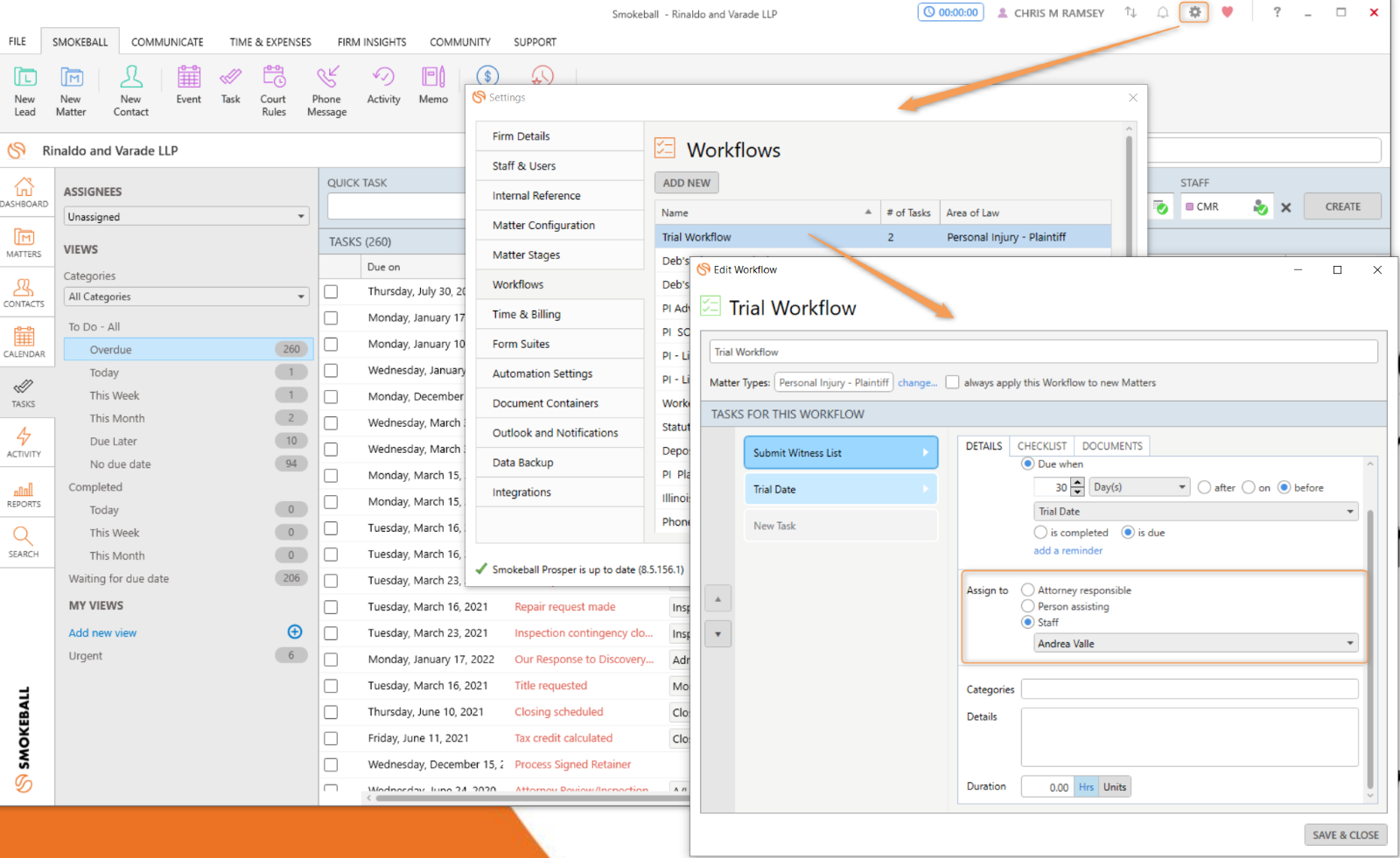
Task: Select the 'is due' radio button
Action: coord(1128,532)
